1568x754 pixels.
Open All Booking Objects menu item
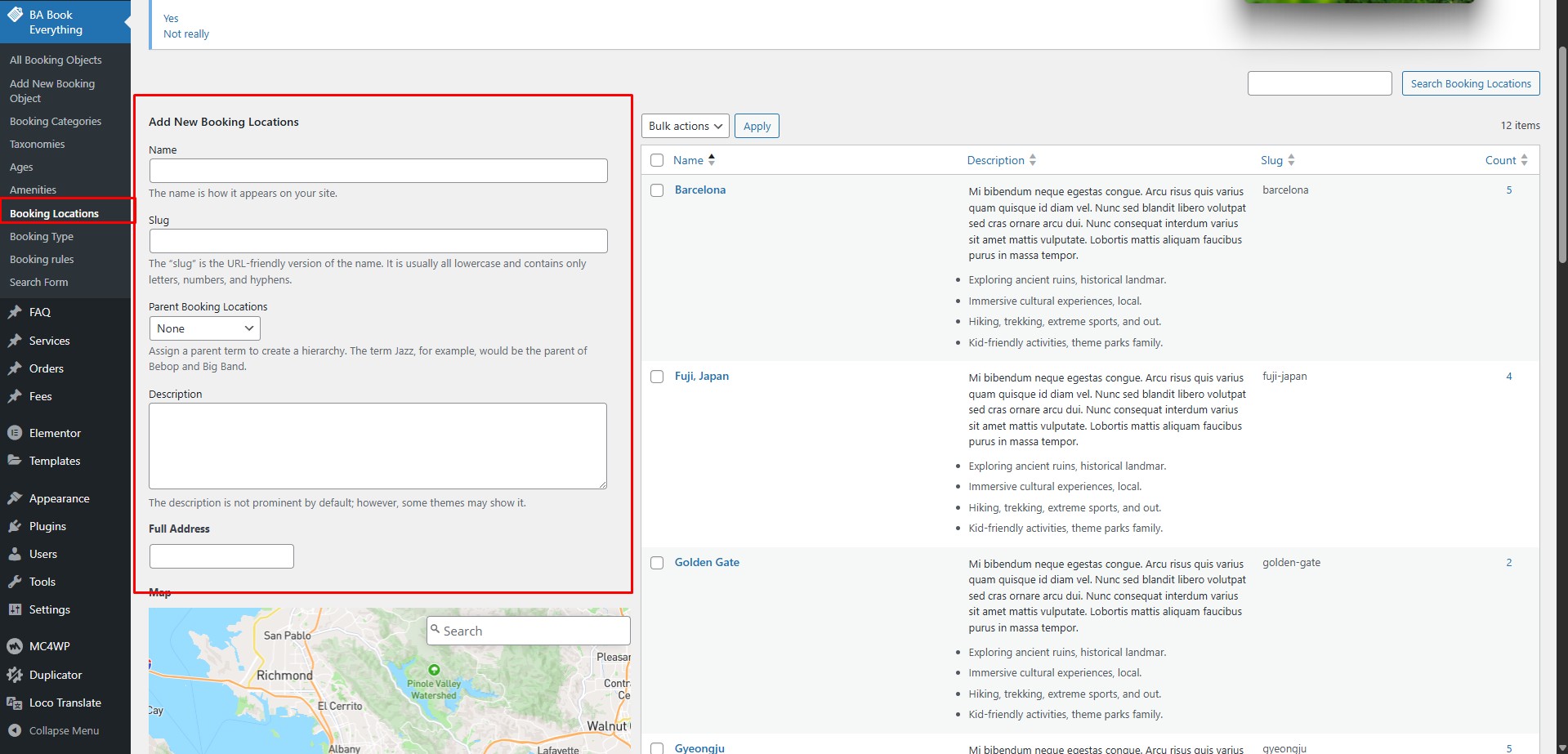(56, 60)
